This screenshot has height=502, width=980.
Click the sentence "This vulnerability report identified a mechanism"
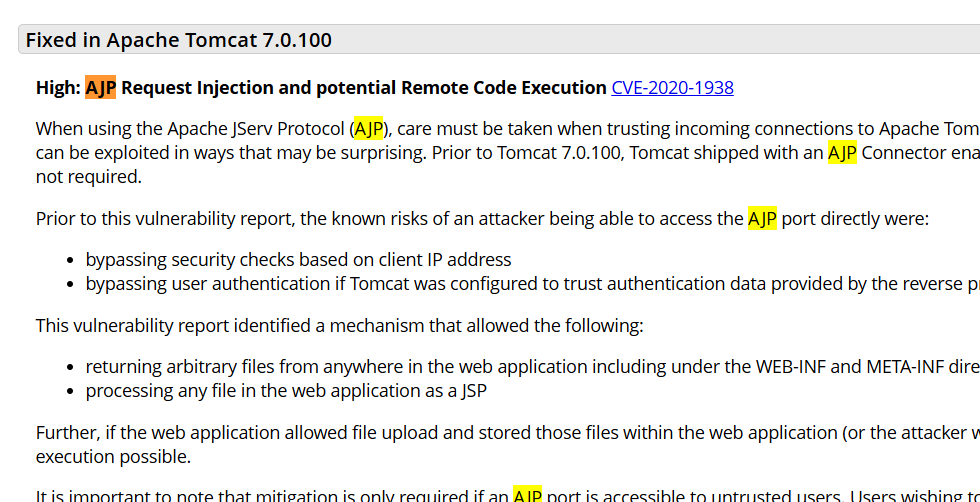tap(340, 325)
